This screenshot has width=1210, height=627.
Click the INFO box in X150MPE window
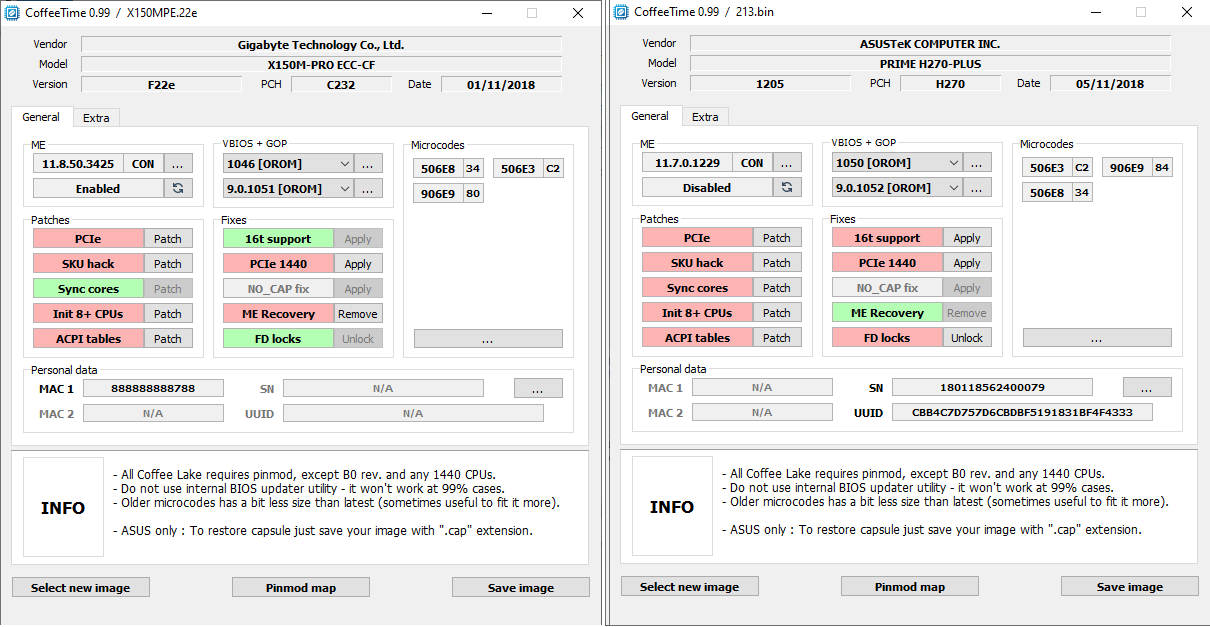point(63,507)
